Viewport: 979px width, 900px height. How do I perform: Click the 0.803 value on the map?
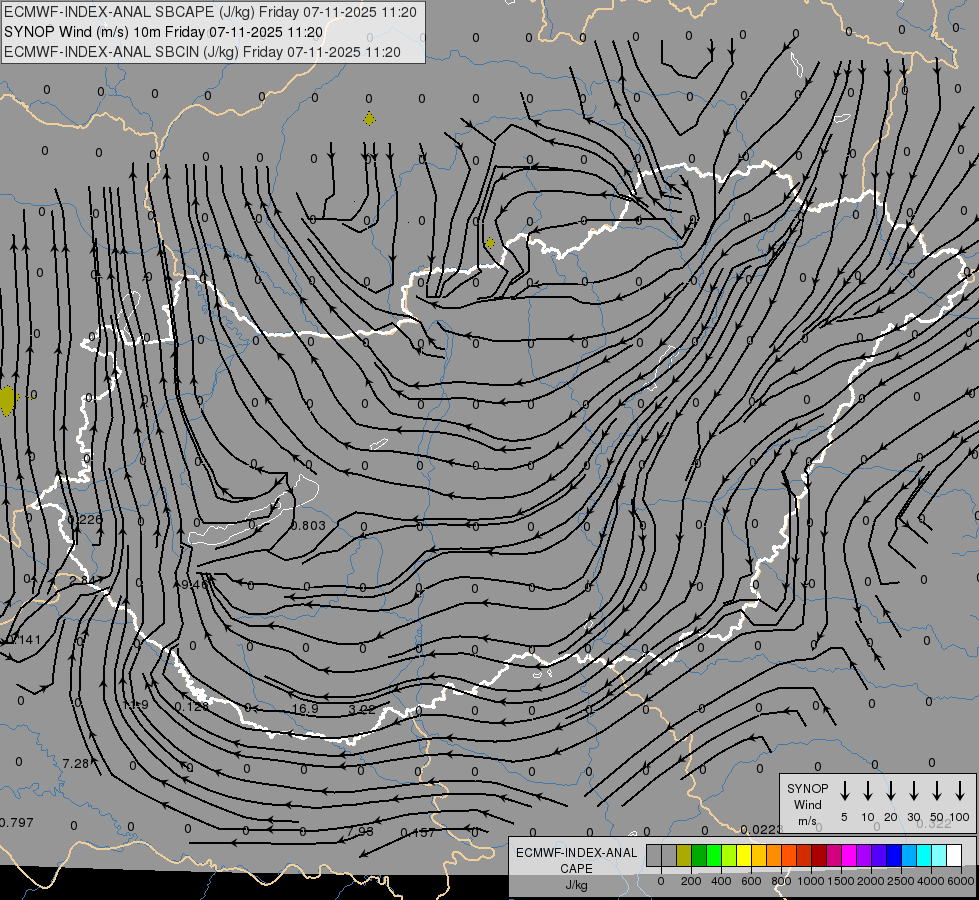click(x=308, y=526)
